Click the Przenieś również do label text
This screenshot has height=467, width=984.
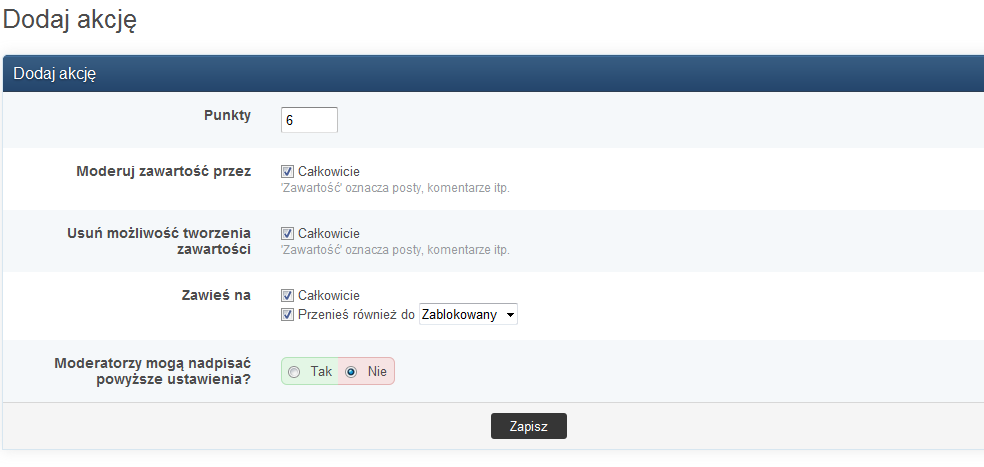(356, 315)
